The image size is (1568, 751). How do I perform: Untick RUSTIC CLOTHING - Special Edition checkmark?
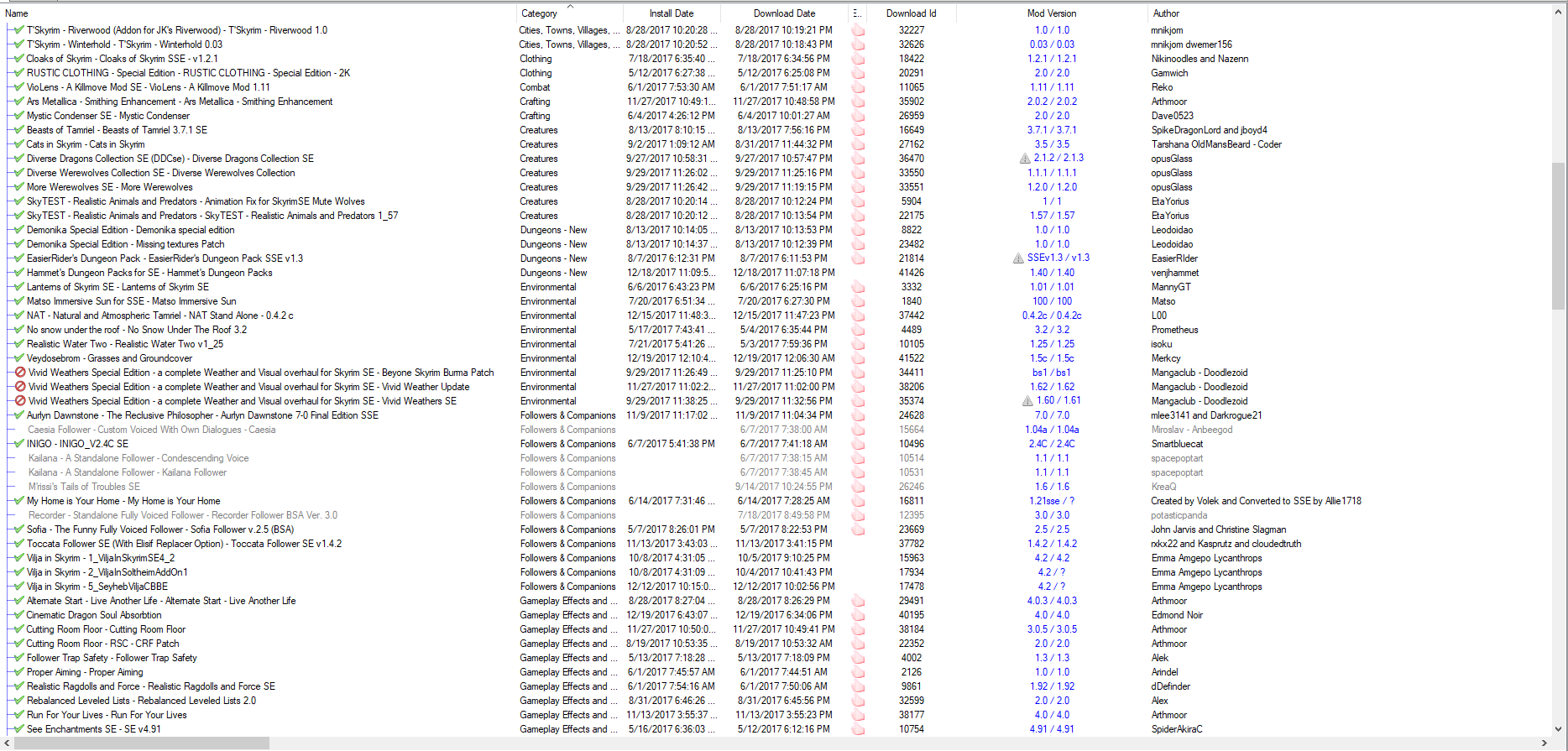pyautogui.click(x=19, y=73)
